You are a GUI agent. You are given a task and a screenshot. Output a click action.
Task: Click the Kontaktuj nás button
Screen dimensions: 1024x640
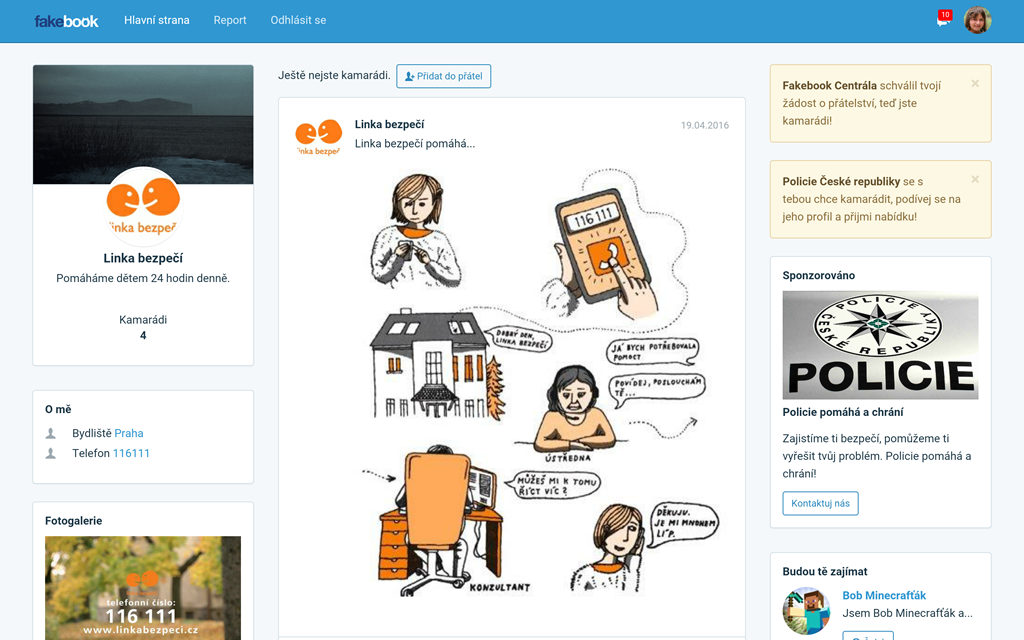tap(820, 503)
